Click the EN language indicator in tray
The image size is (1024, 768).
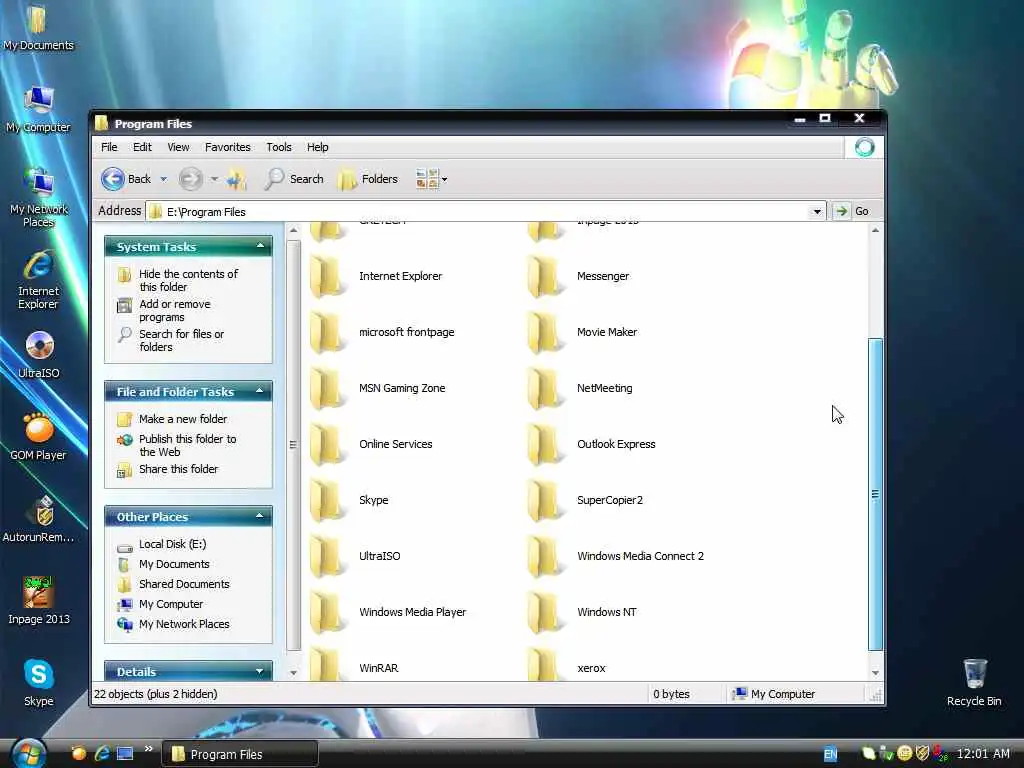(x=830, y=754)
